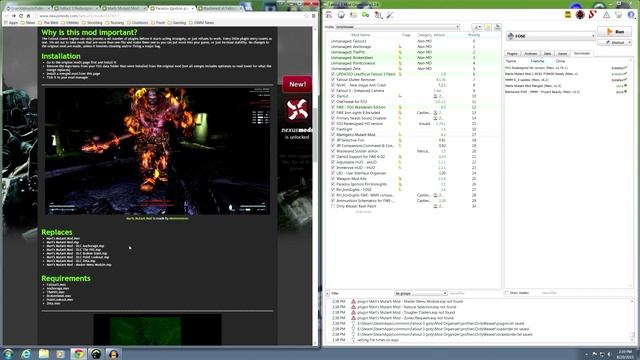Open the tools puzzle icon in Mod Organizer toolbar
The height and width of the screenshot is (360, 640).
pyautogui.click(x=378, y=15)
